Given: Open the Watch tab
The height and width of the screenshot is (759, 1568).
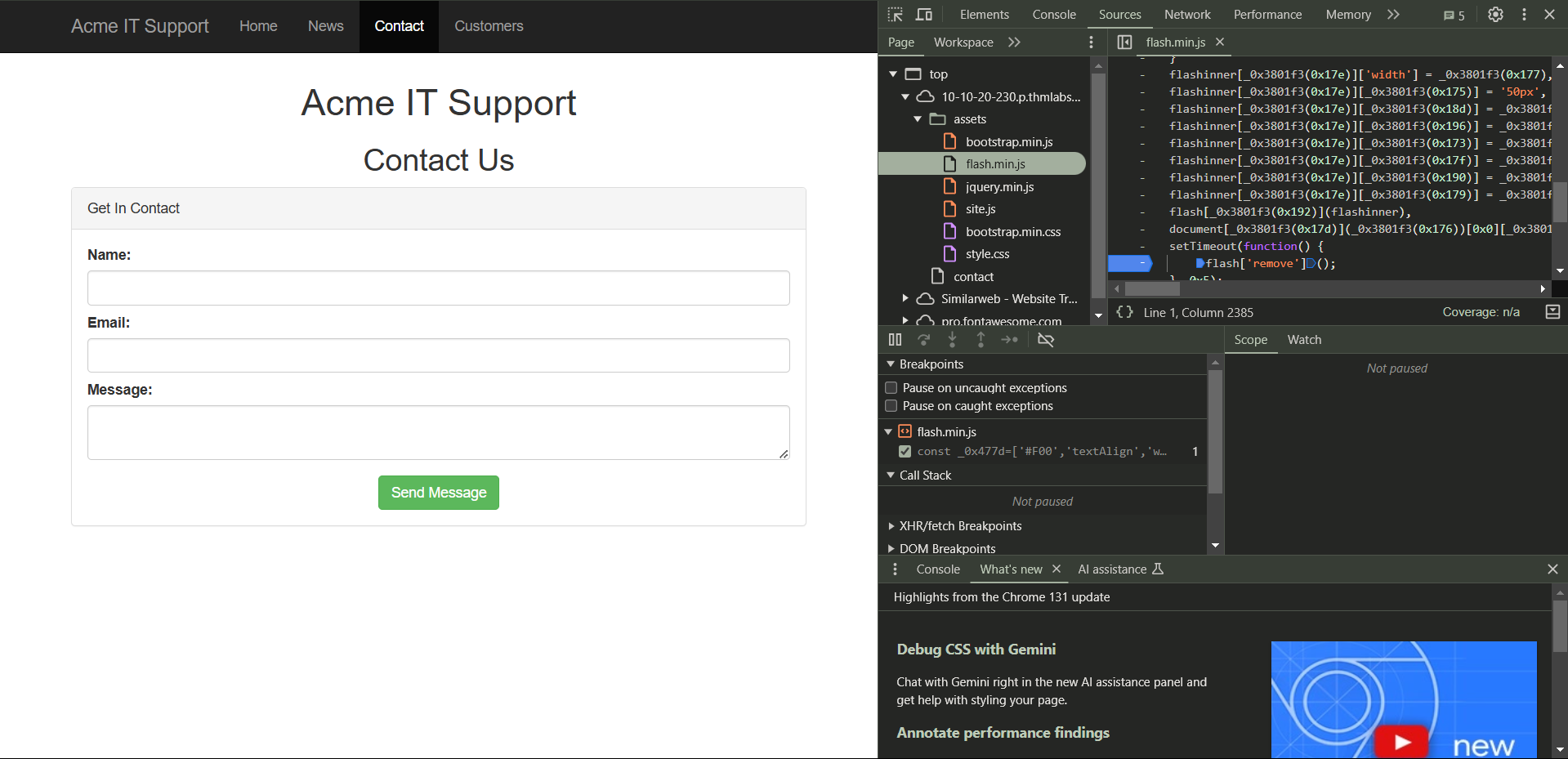Looking at the screenshot, I should (x=1304, y=340).
